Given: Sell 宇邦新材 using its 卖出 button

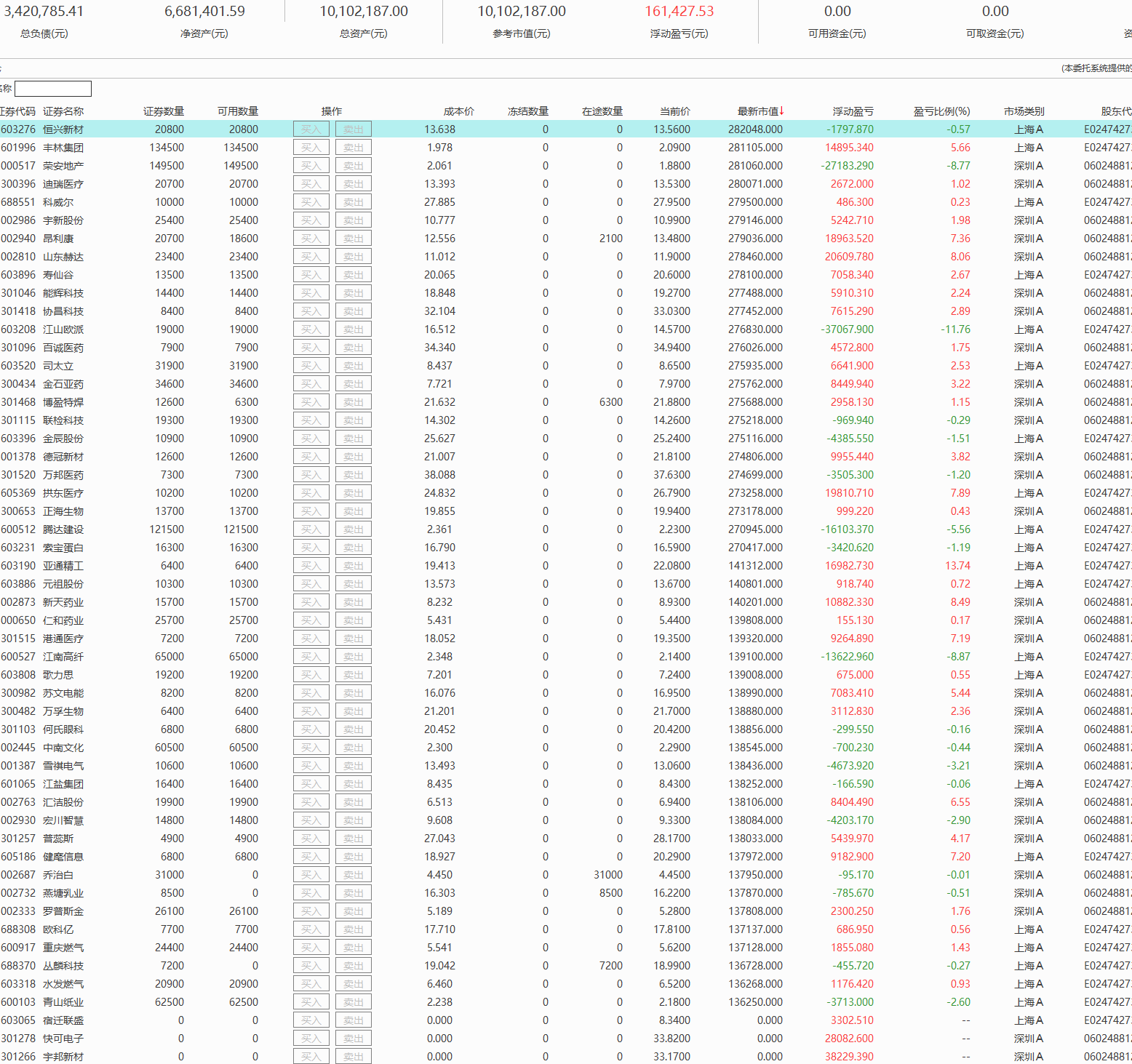Looking at the screenshot, I should (354, 1057).
